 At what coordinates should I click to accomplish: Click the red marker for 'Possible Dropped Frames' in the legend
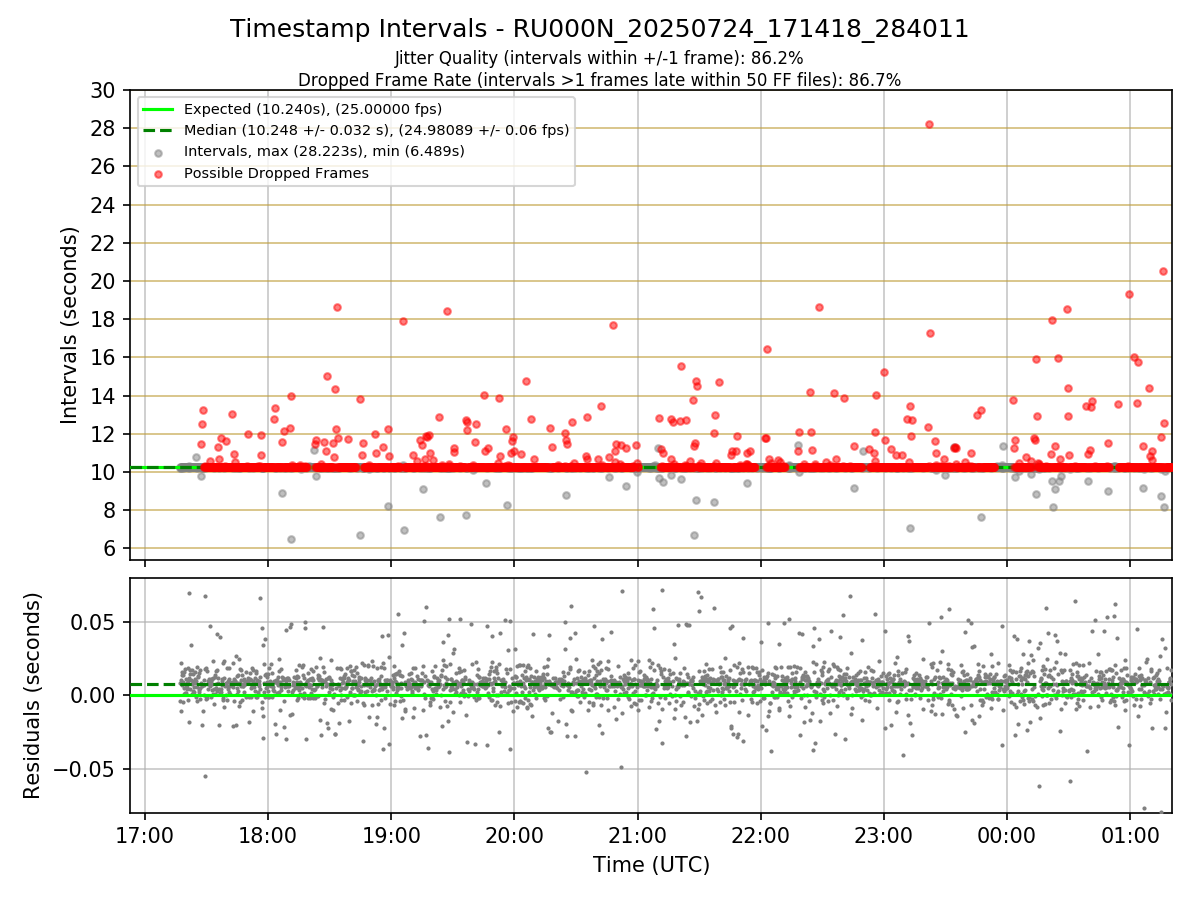point(159,173)
